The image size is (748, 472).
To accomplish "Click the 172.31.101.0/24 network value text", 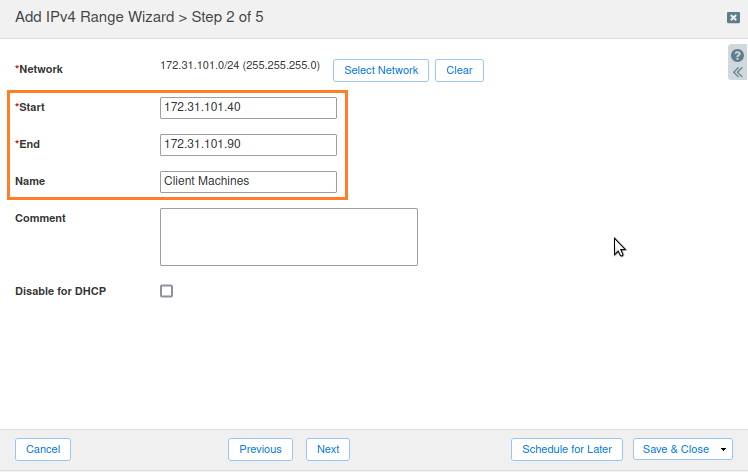I will (240, 66).
